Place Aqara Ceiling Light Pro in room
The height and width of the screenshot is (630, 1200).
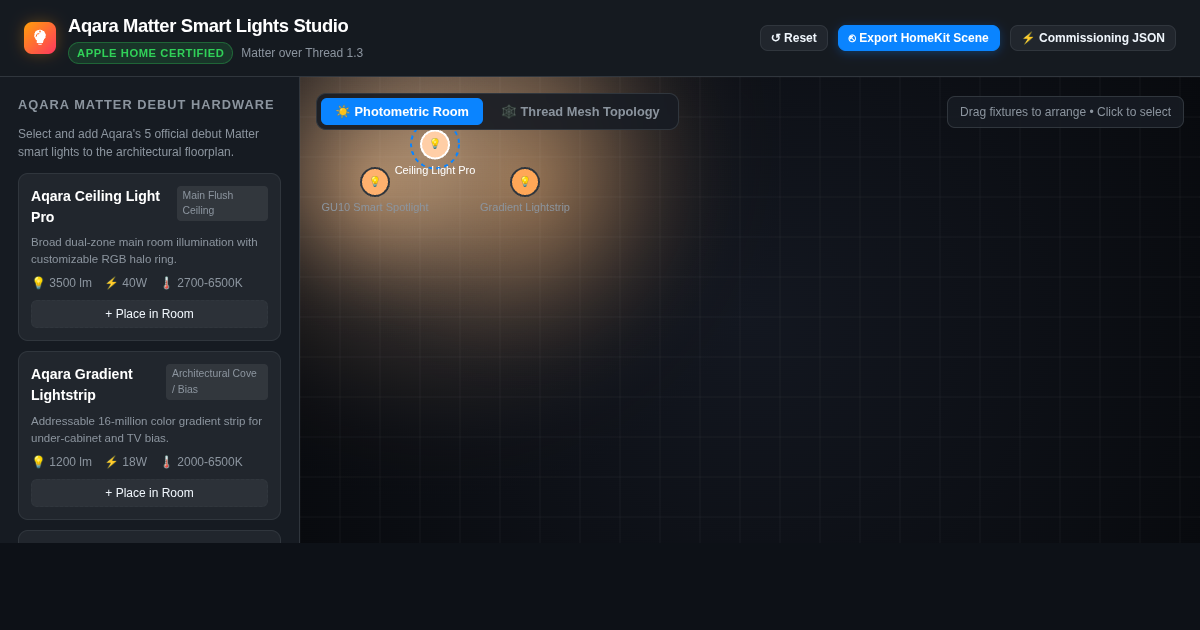click(x=149, y=314)
